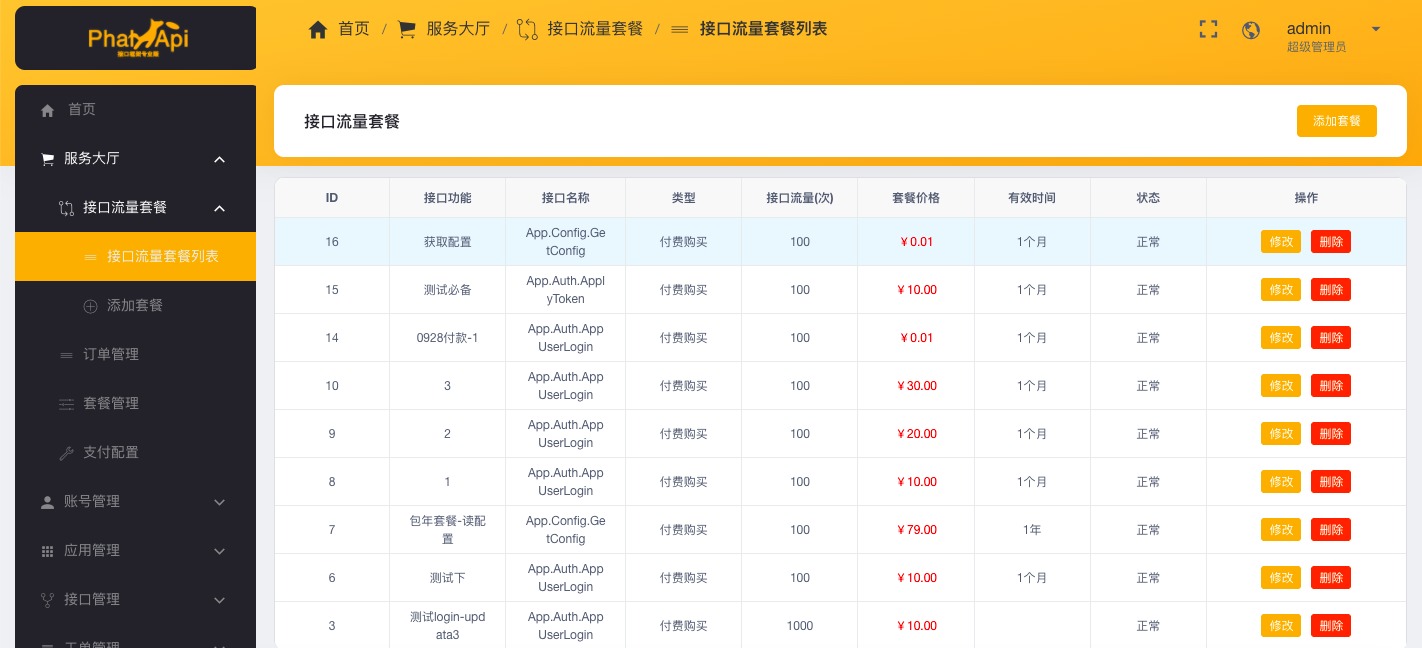Click the fullscreen toggle icon
Image resolution: width=1422 pixels, height=648 pixels.
click(1208, 30)
